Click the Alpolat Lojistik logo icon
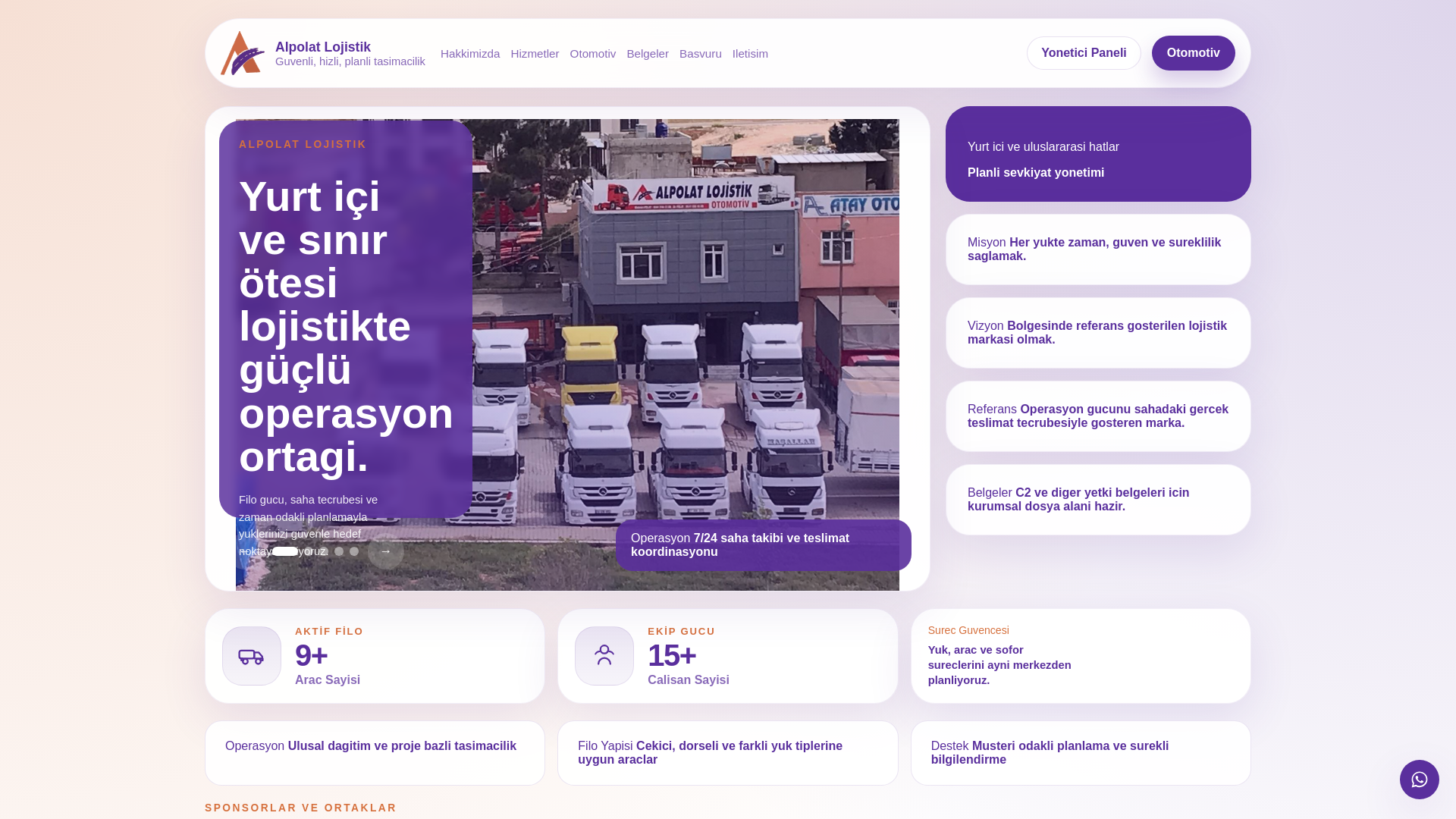 pyautogui.click(x=243, y=53)
